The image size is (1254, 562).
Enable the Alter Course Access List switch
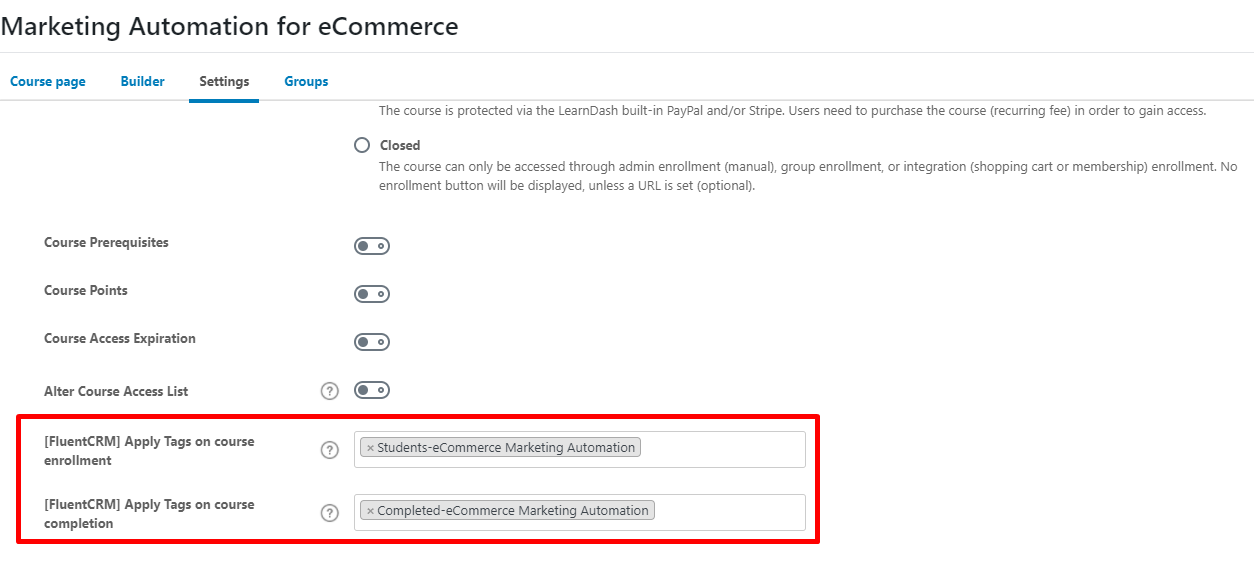click(x=371, y=390)
